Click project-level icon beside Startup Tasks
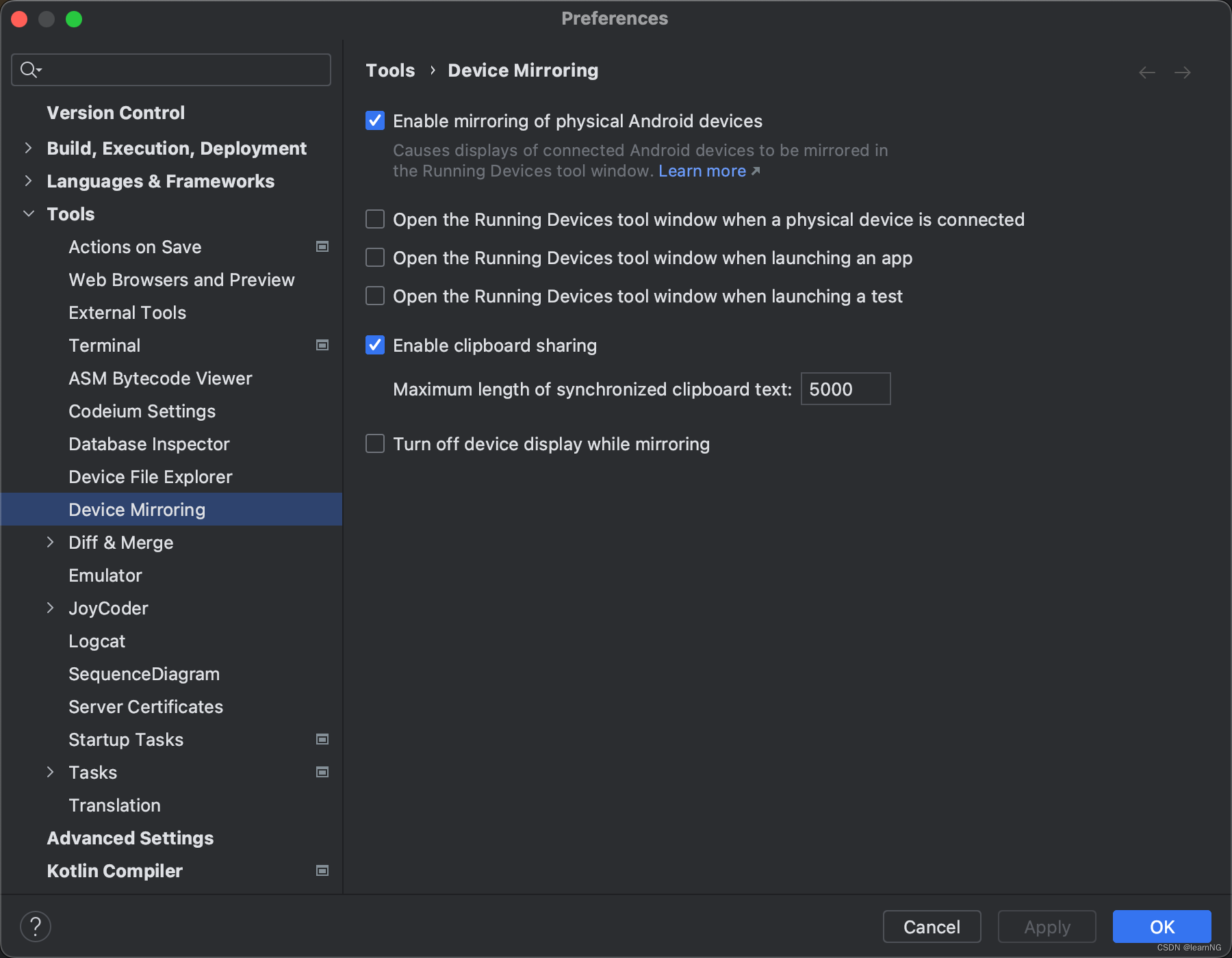 322,740
